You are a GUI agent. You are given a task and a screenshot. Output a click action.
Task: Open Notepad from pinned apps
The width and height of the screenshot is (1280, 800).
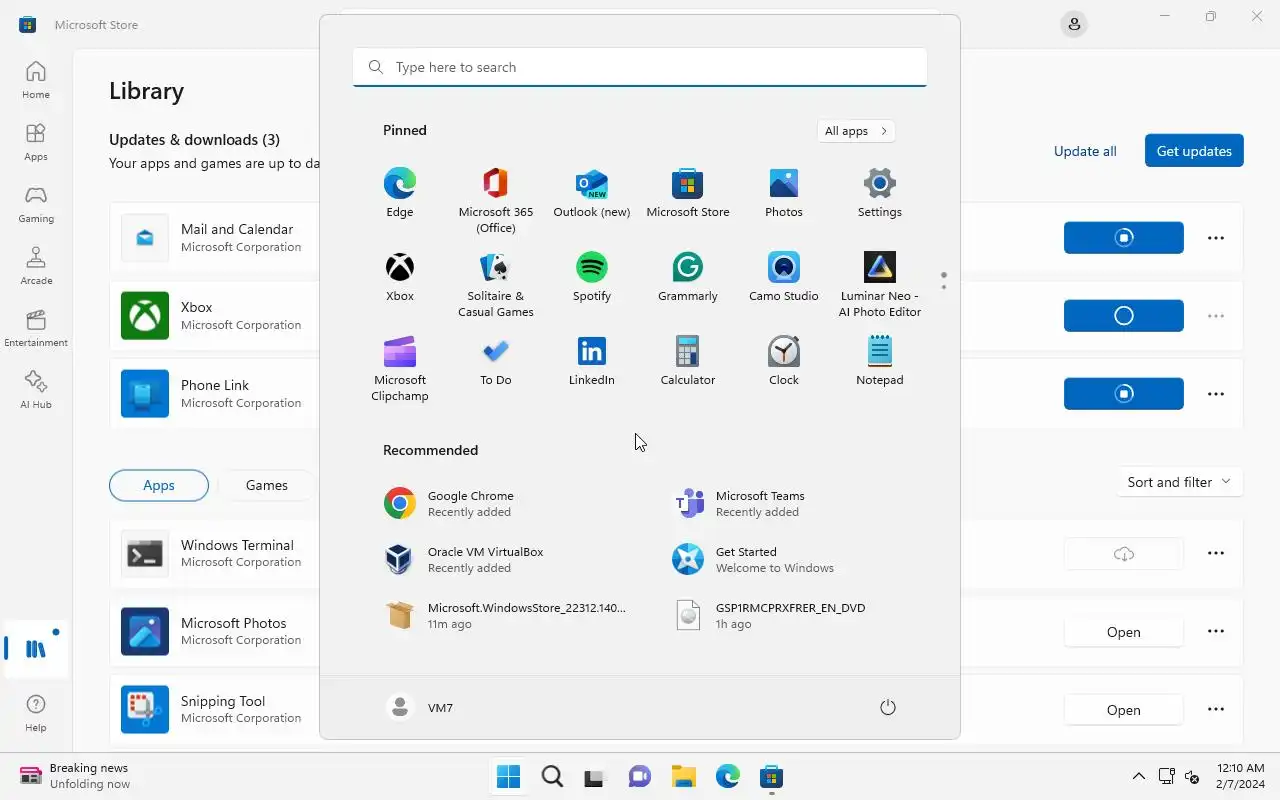pyautogui.click(x=880, y=361)
